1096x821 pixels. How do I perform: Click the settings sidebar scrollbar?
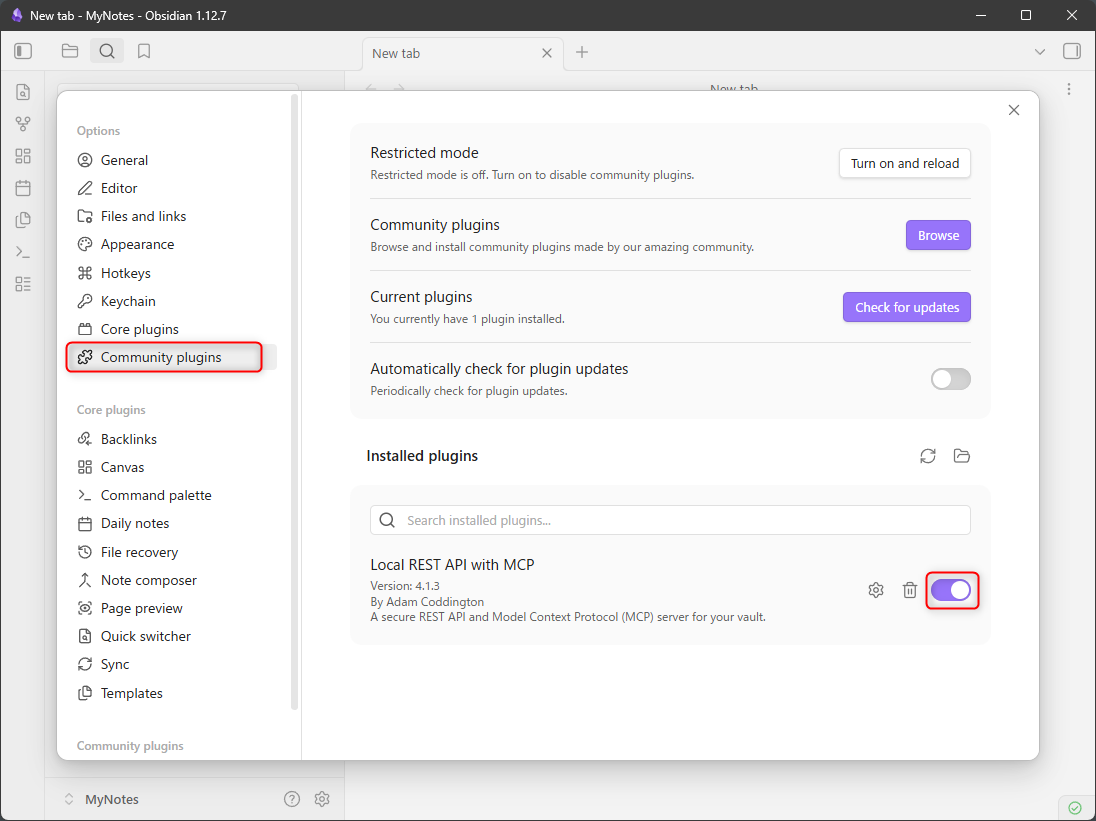[295, 402]
